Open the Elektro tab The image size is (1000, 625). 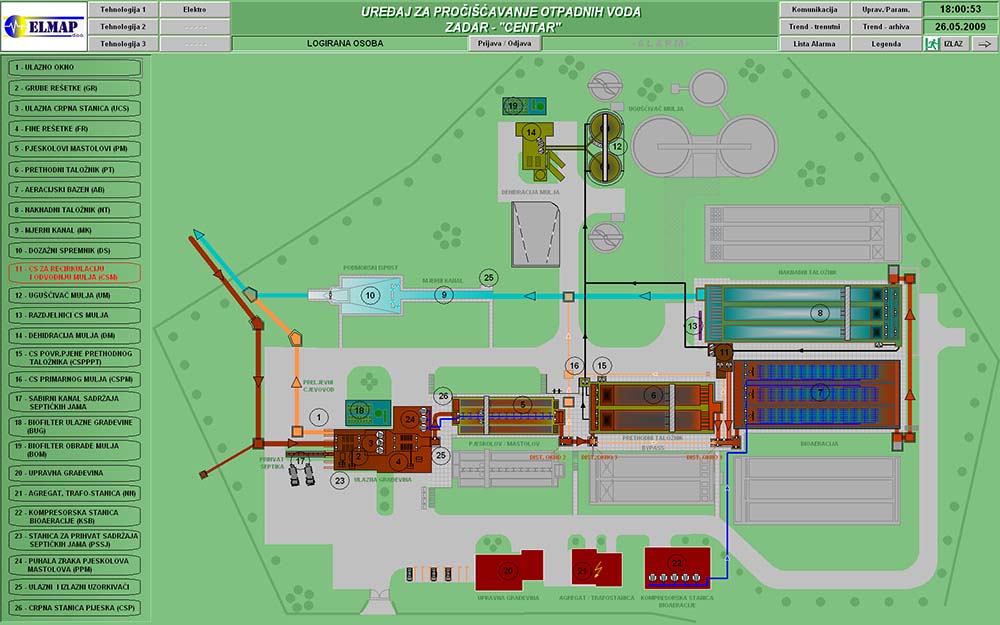point(195,9)
